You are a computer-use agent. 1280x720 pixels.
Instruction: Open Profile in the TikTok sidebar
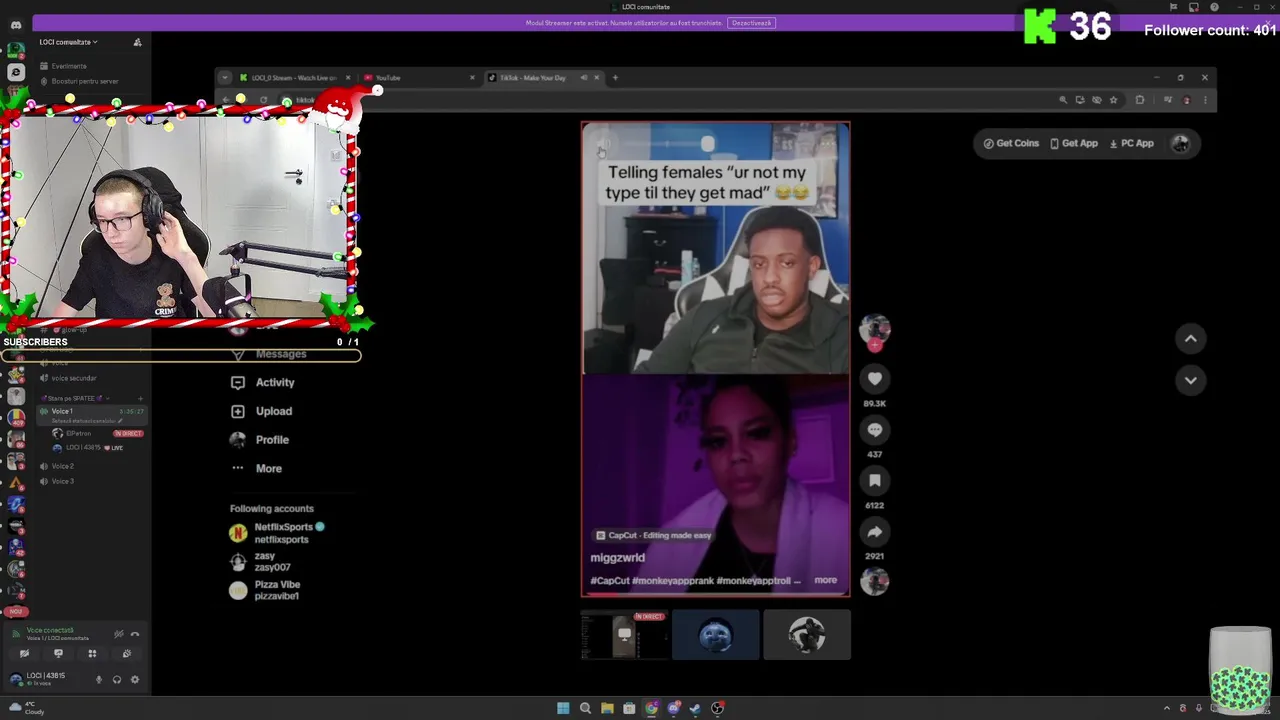(x=260, y=440)
